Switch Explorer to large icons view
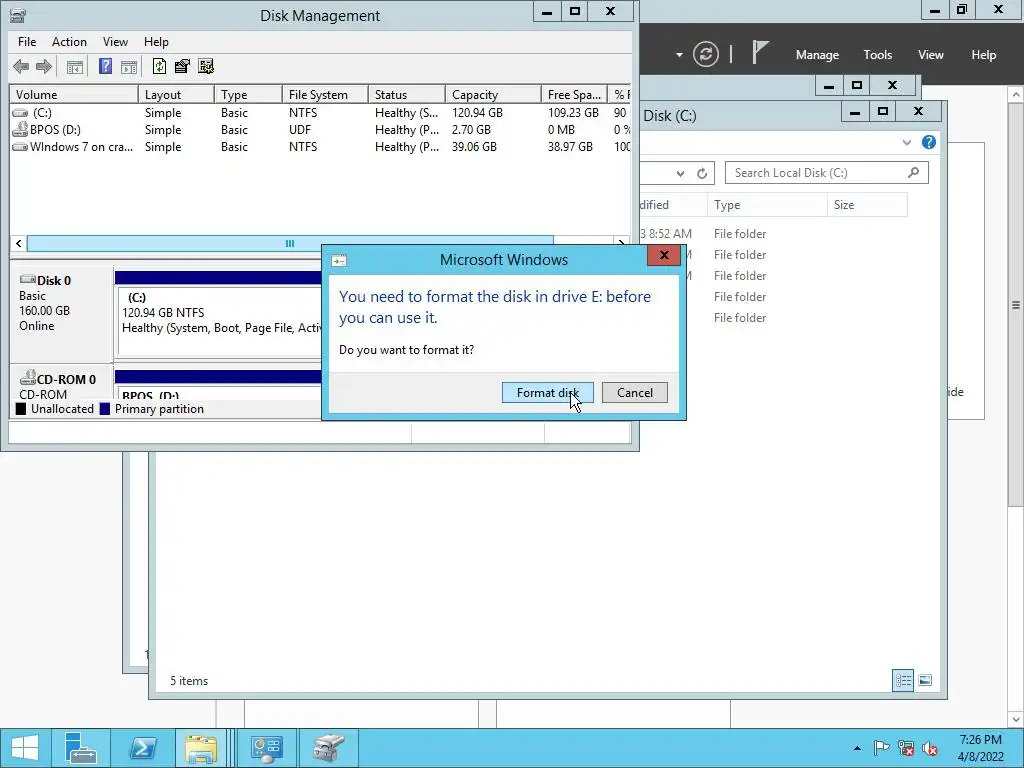Screen dimensions: 1024x768 (x=925, y=680)
